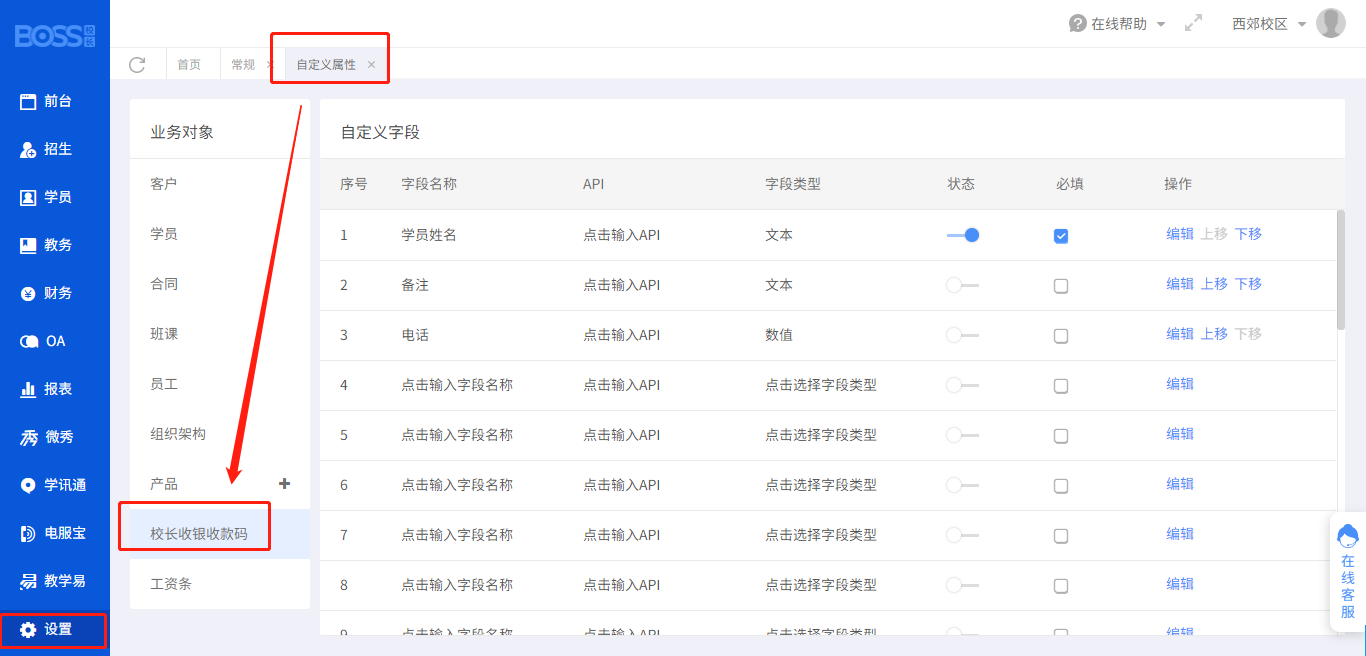Open 前台 front desk sidebar icon
Image resolution: width=1366 pixels, height=656 pixels.
tap(28, 101)
